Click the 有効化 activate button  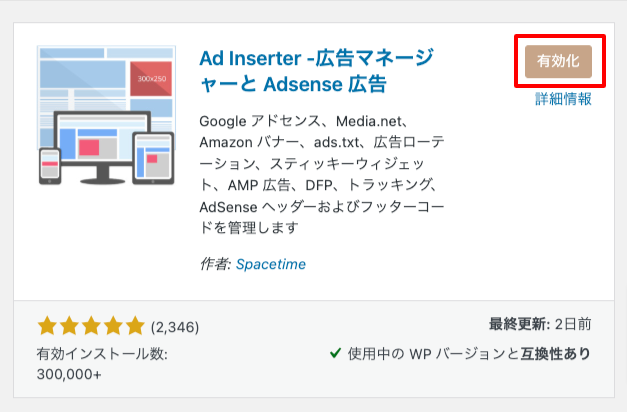[559, 61]
